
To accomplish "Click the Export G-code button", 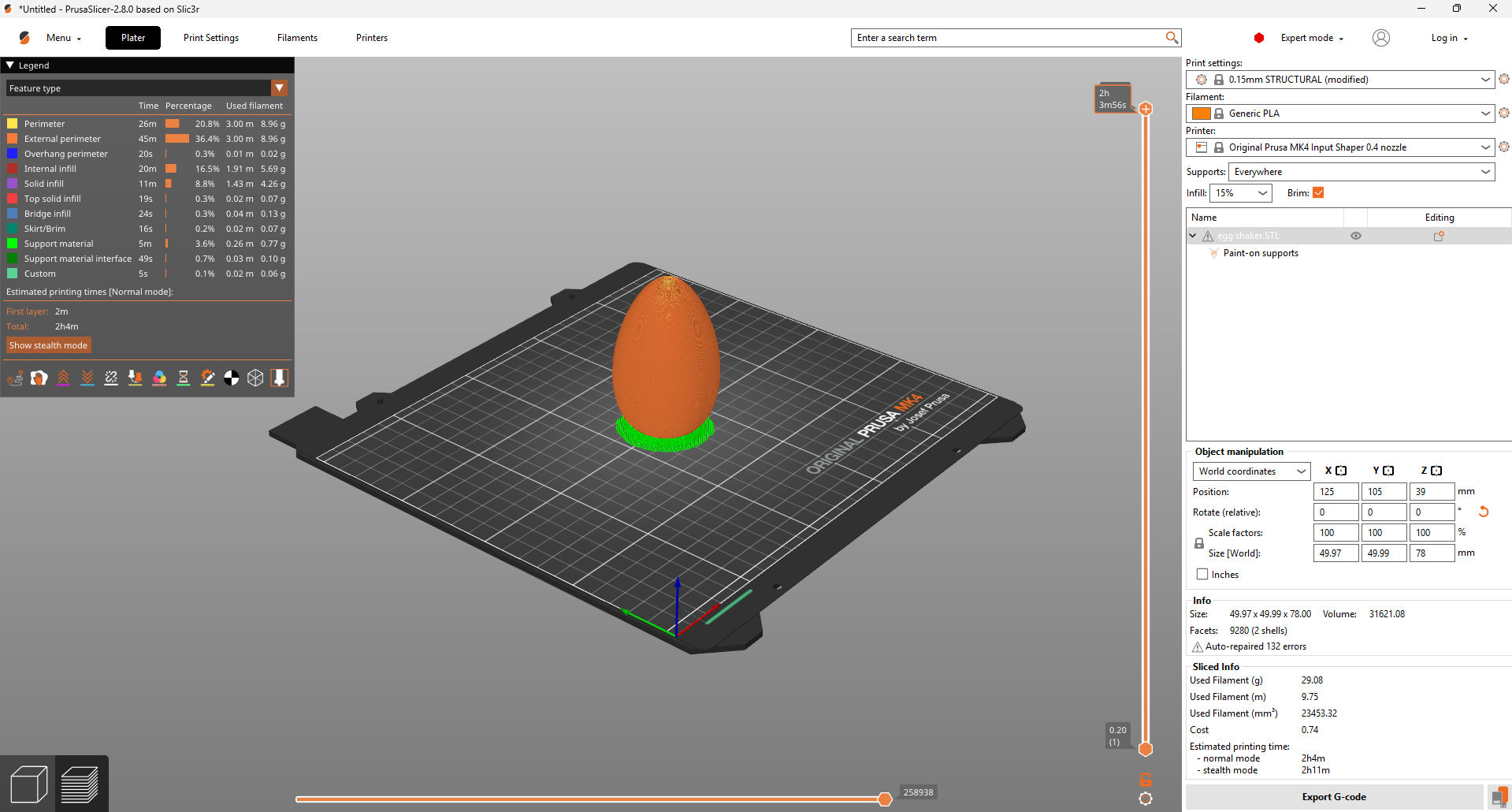I will point(1333,797).
